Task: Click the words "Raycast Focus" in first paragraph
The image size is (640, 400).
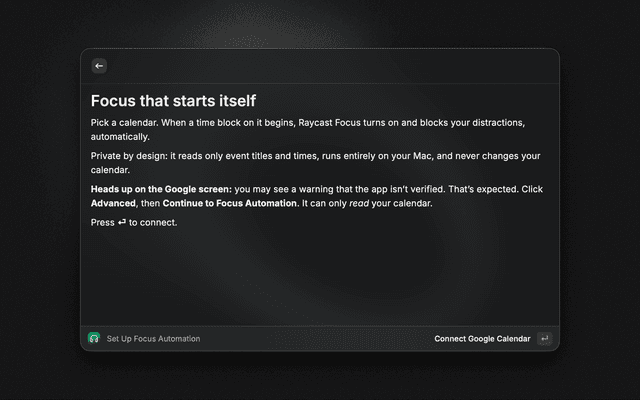Action: pyautogui.click(x=329, y=123)
